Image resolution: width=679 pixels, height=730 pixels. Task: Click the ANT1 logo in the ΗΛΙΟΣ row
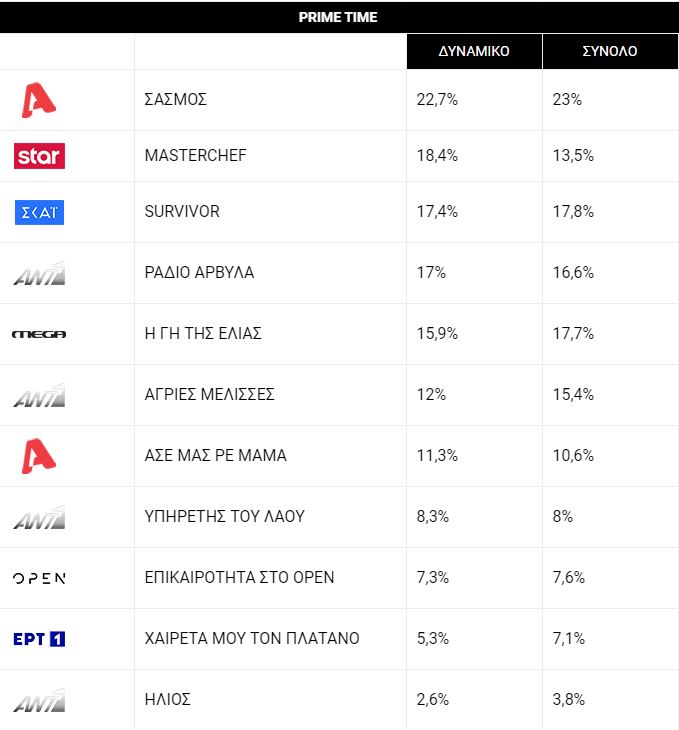pyautogui.click(x=39, y=700)
